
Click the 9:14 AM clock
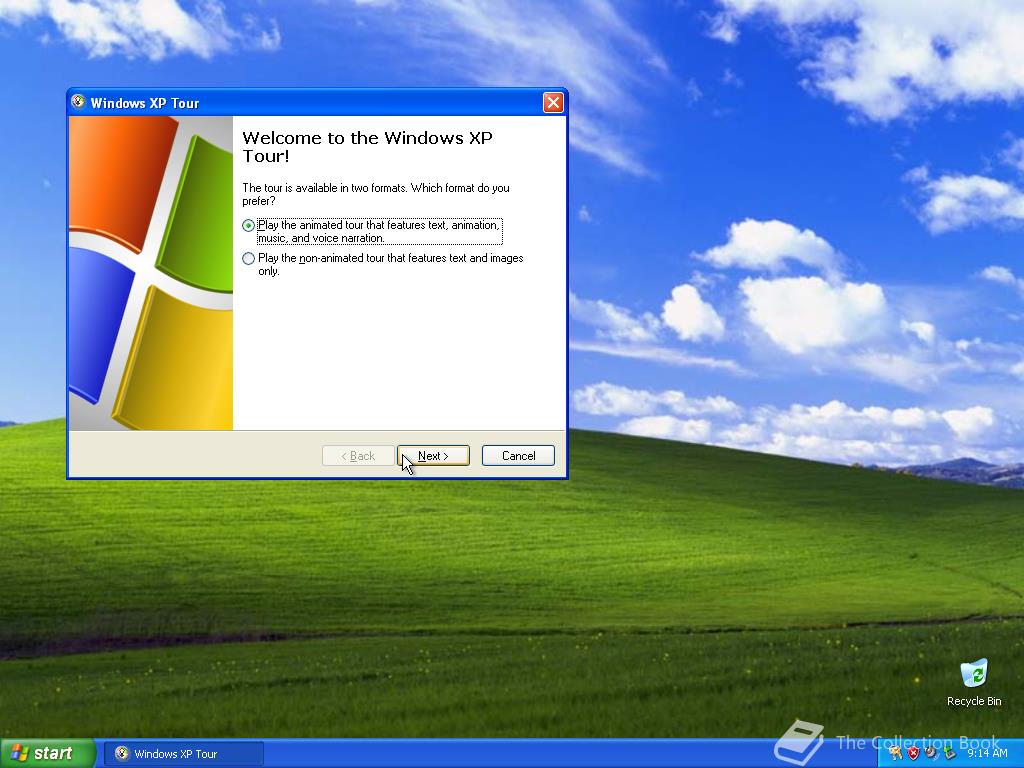coord(987,753)
